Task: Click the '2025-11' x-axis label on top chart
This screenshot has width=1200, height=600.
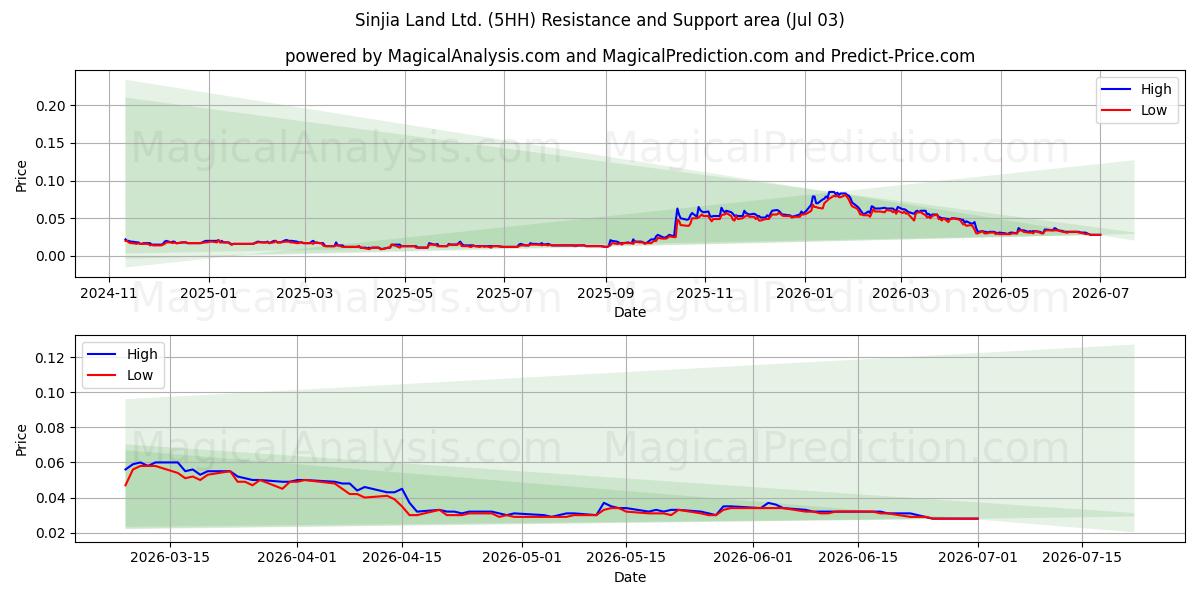Action: pos(705,293)
